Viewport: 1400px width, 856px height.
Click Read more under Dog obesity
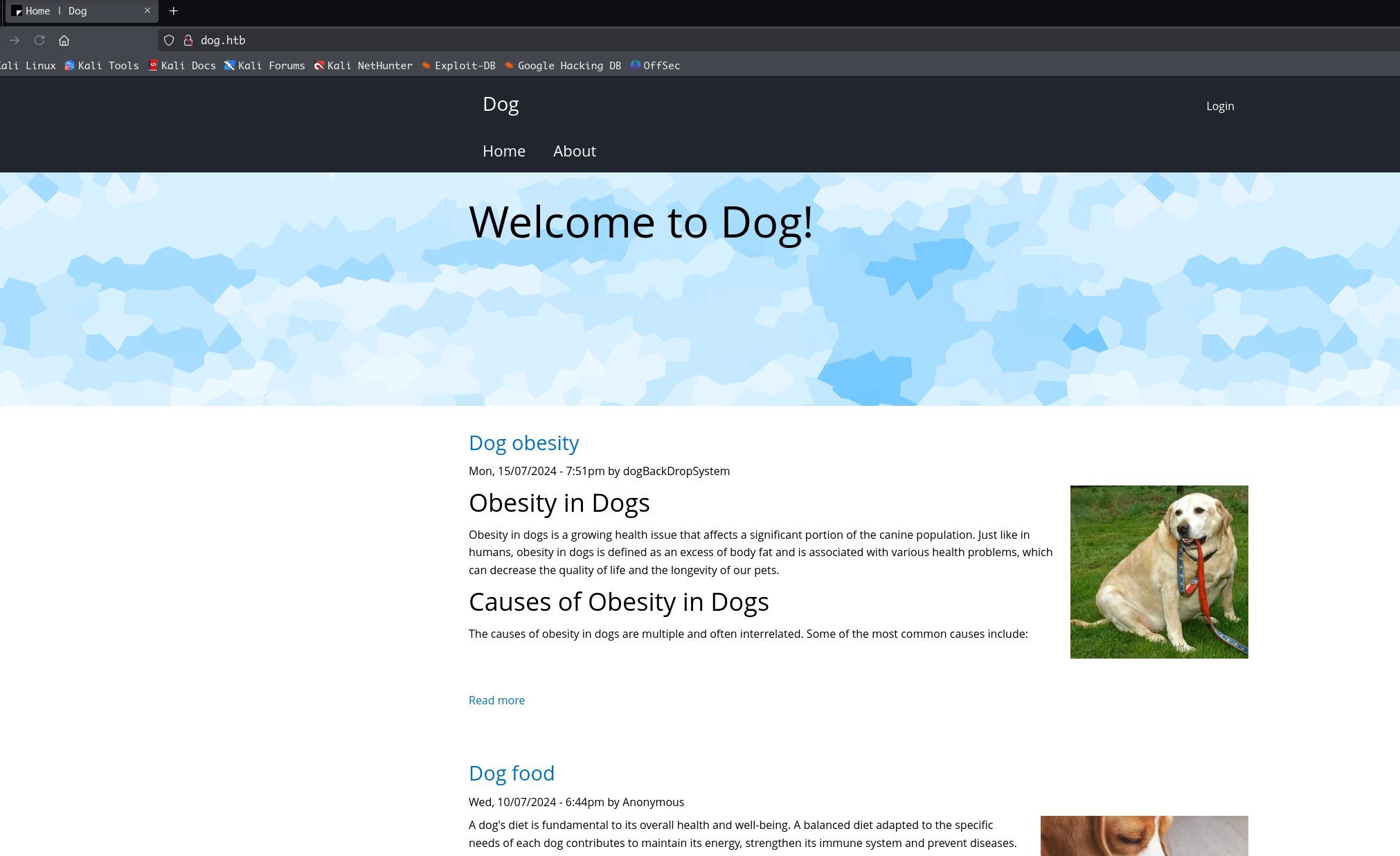[x=496, y=700]
